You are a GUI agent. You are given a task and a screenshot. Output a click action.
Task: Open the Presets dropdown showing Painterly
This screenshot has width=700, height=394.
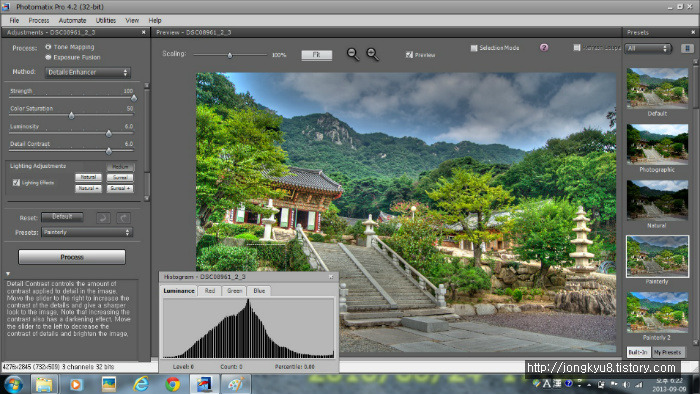coord(87,232)
